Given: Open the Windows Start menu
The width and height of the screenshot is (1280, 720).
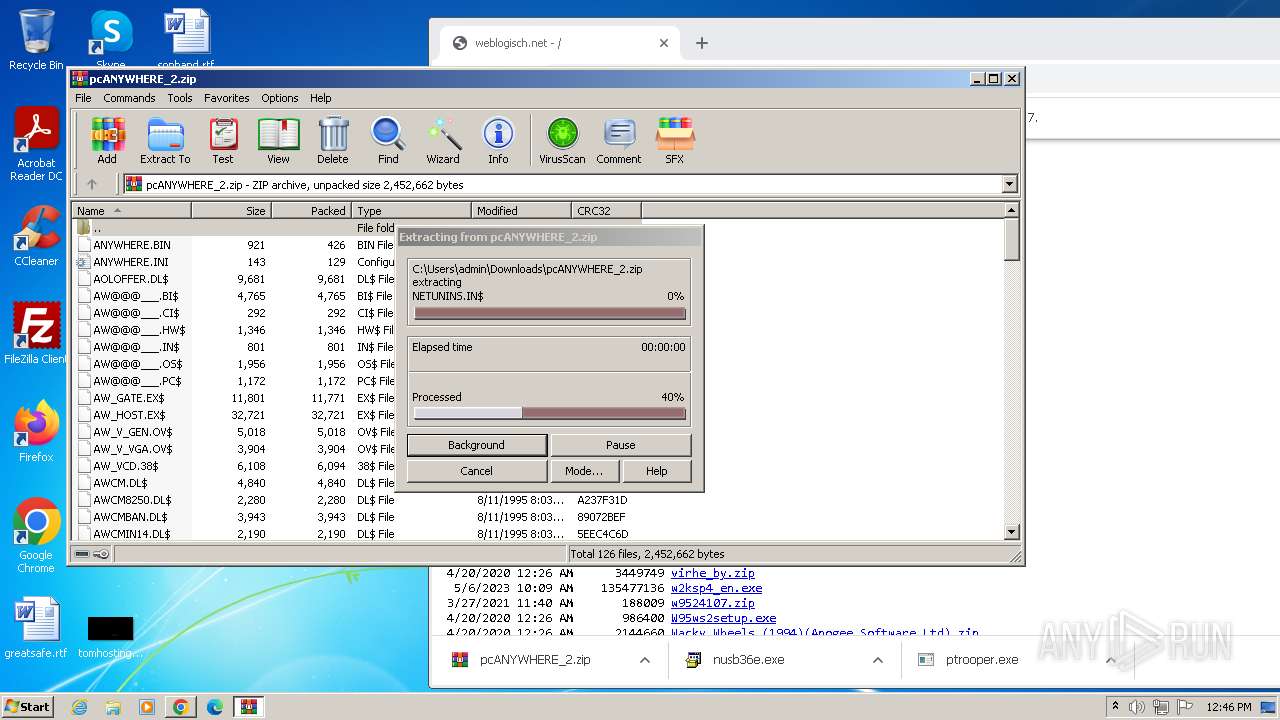Looking at the screenshot, I should tap(28, 707).
